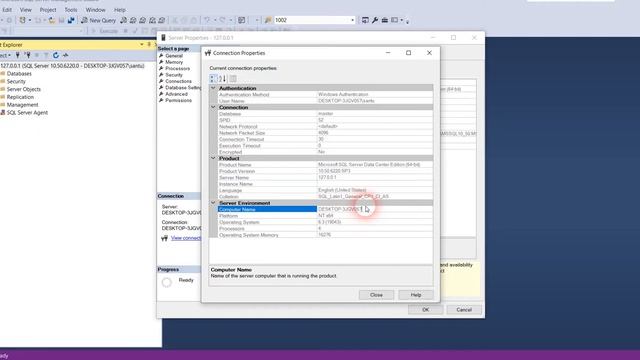Select the Management node in Object Explorer
The height and width of the screenshot is (360, 640).
tap(22, 105)
